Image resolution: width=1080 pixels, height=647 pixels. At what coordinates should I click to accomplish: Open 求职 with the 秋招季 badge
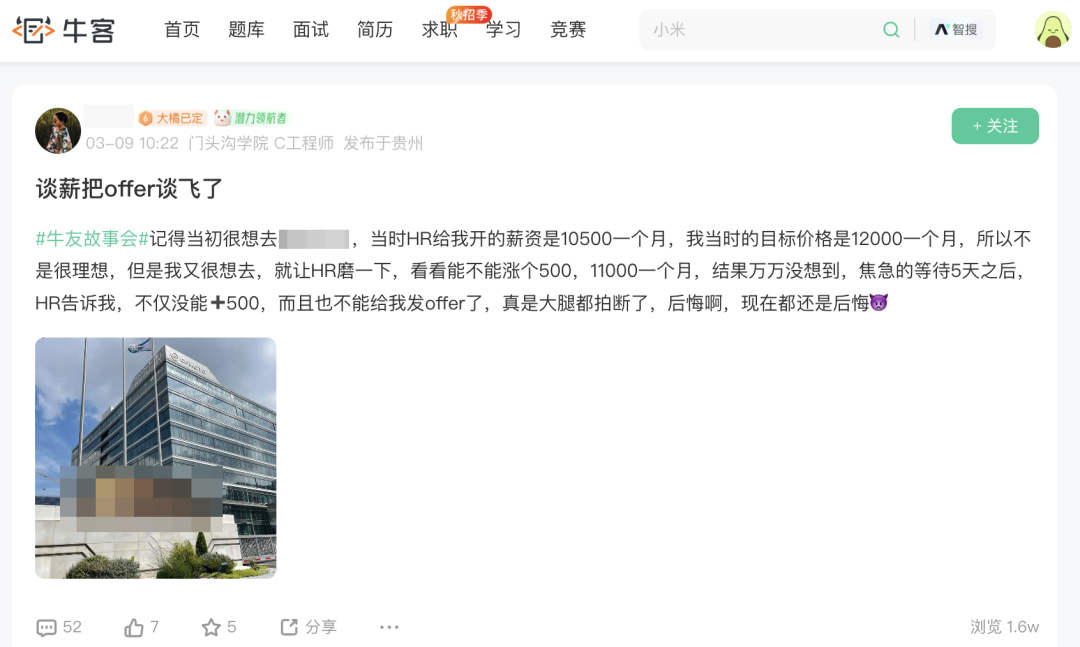[439, 30]
